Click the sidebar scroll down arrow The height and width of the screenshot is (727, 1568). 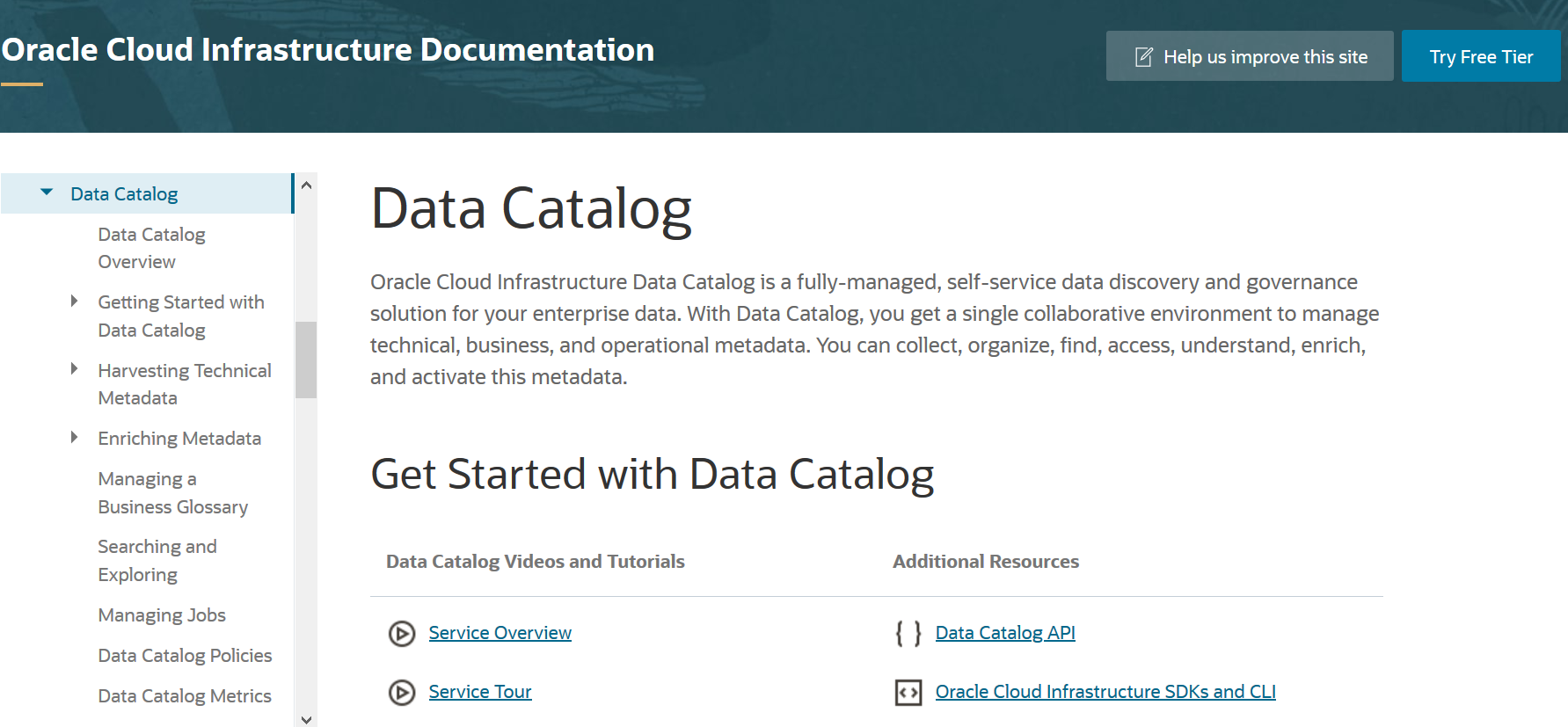[306, 719]
